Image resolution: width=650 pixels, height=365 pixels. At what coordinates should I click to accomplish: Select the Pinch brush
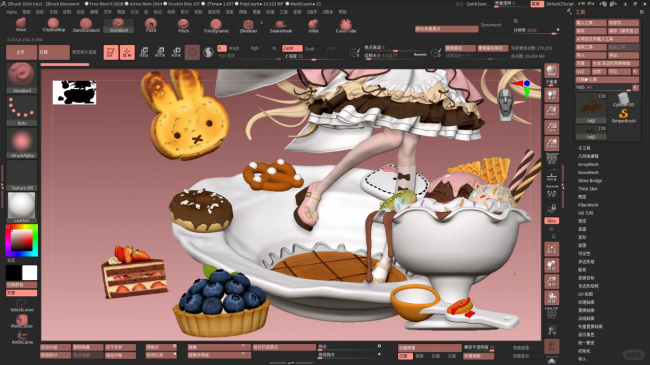pos(183,25)
